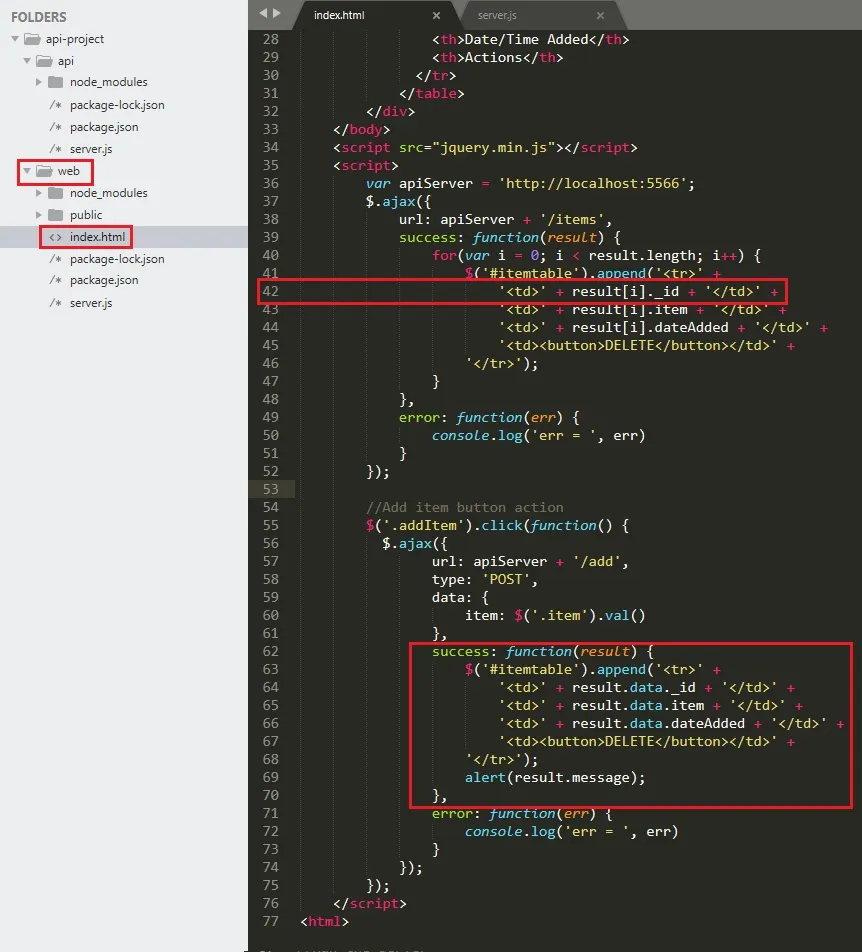Switch to the index.html tab
The image size is (862, 952).
click(339, 15)
